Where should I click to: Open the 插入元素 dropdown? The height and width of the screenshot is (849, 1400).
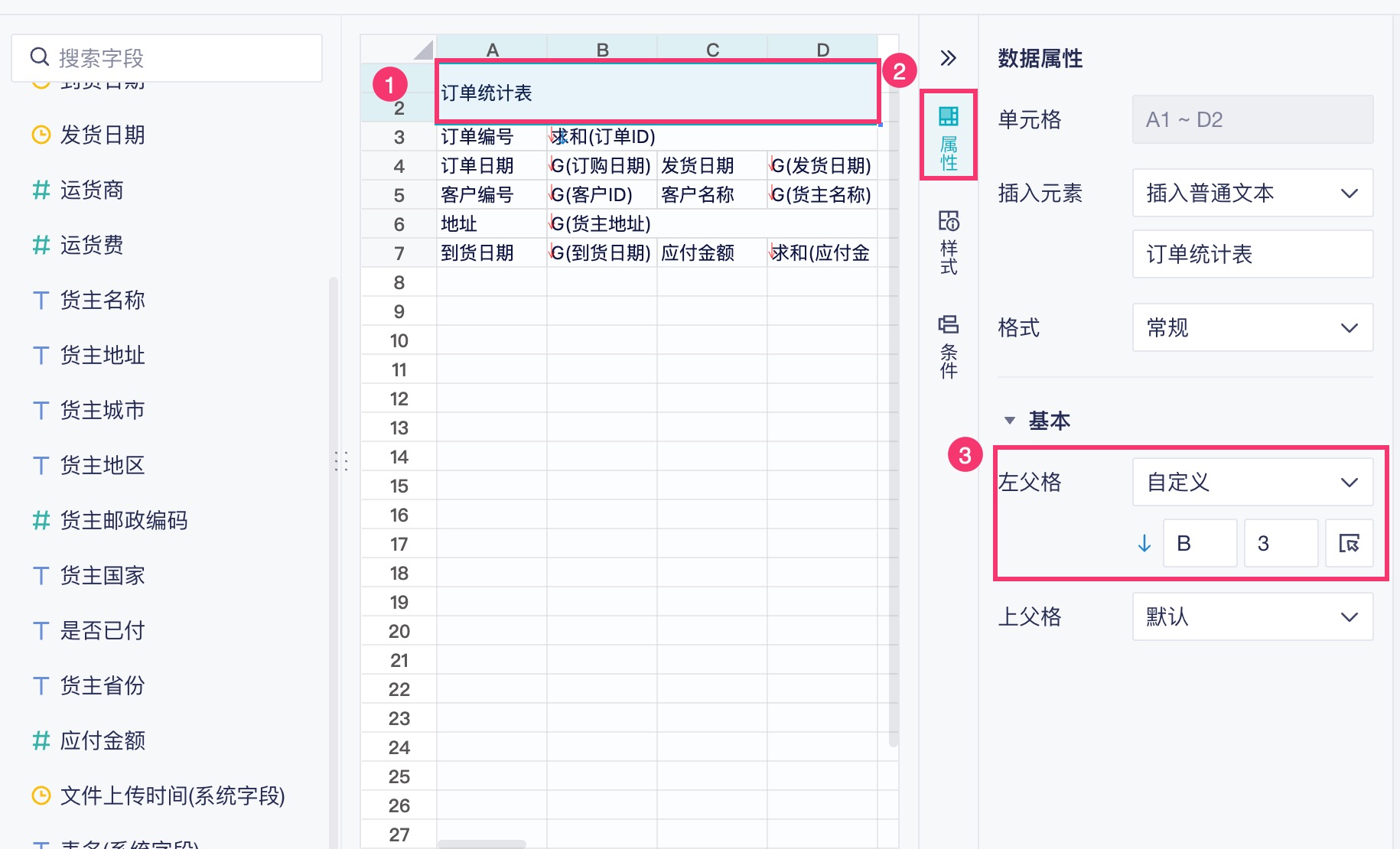click(1252, 193)
